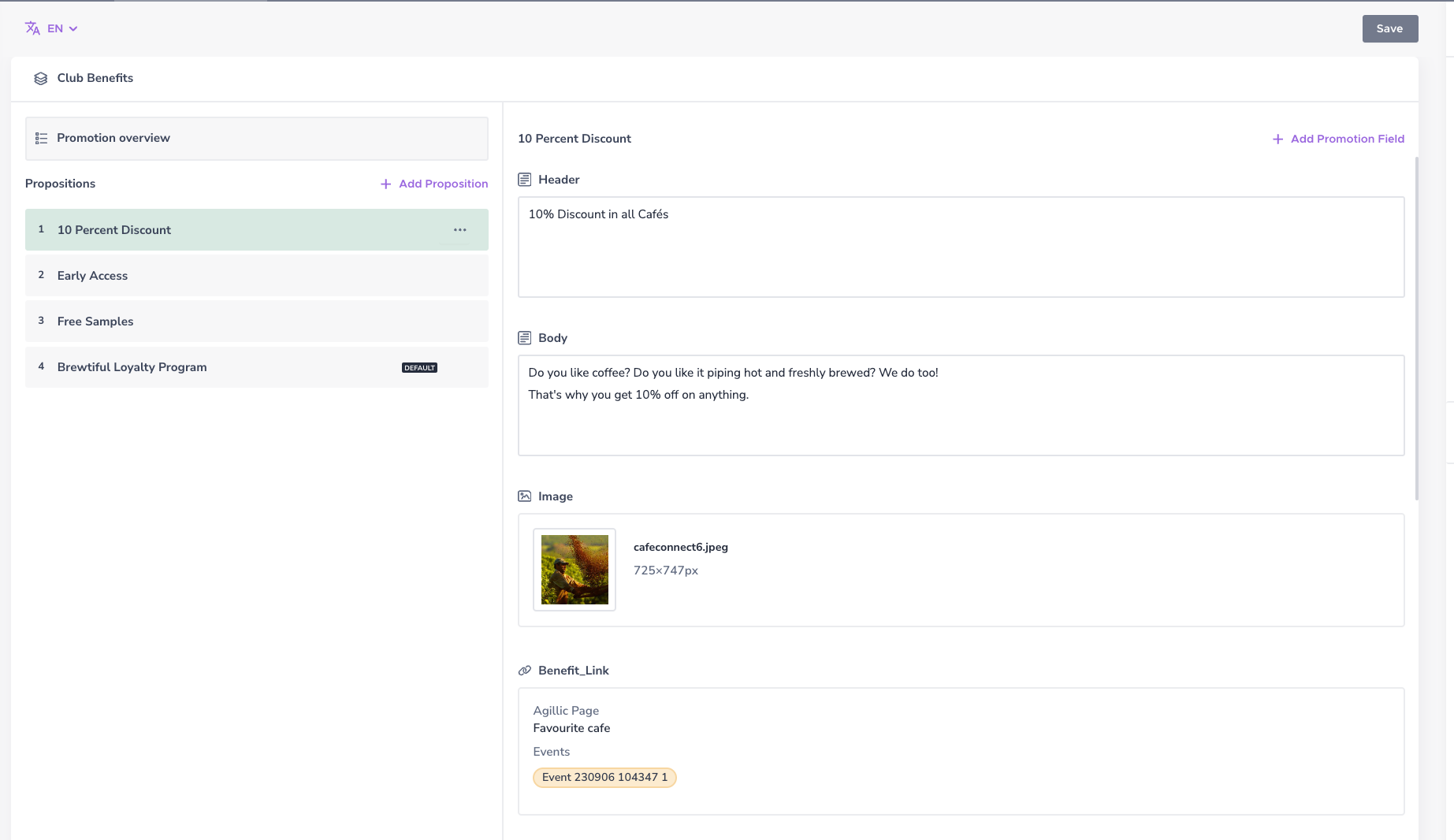1454x840 pixels.
Task: Select the Brewtiful Loyalty Program proposition
Action: [256, 367]
